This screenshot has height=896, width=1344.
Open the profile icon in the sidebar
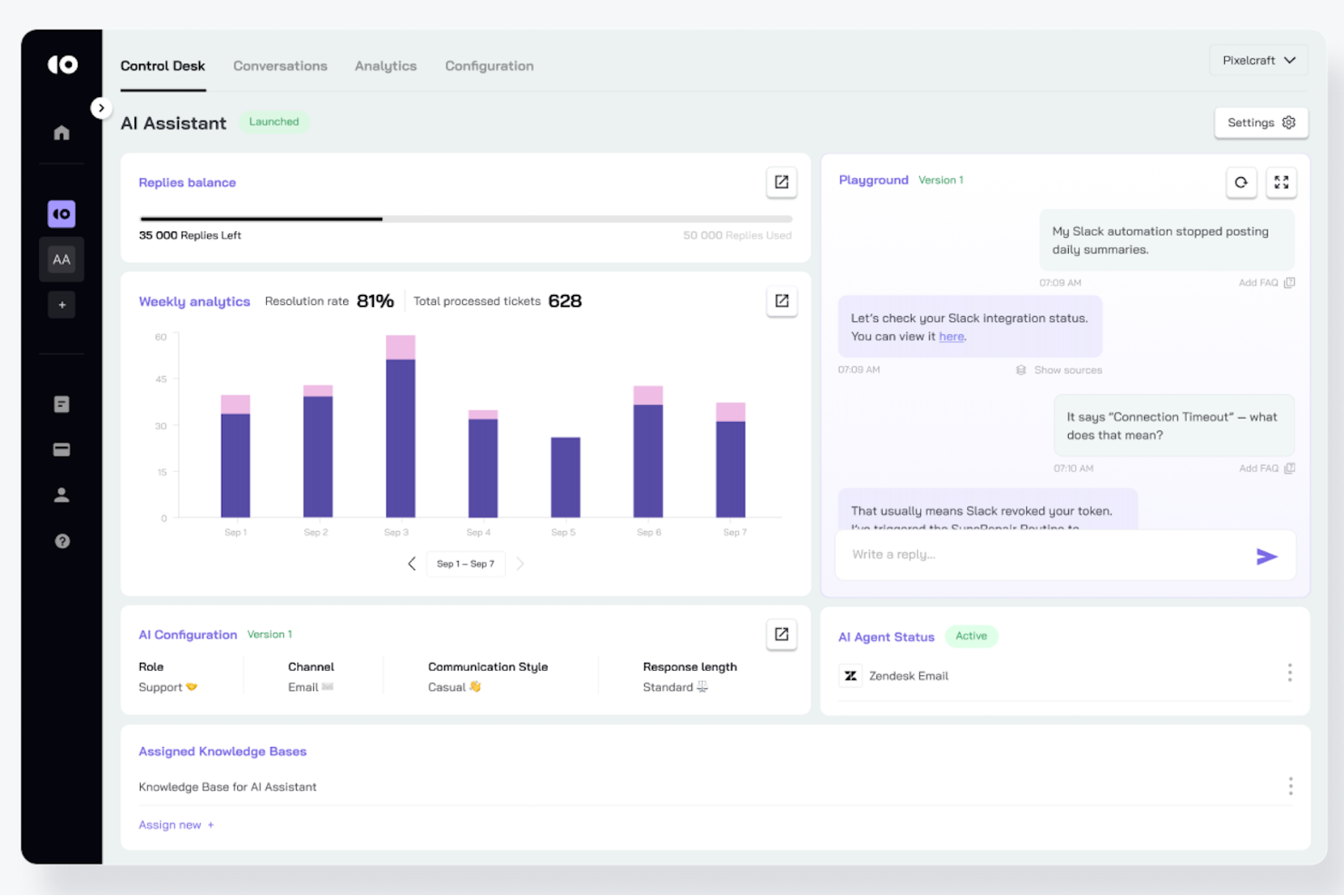point(61,494)
